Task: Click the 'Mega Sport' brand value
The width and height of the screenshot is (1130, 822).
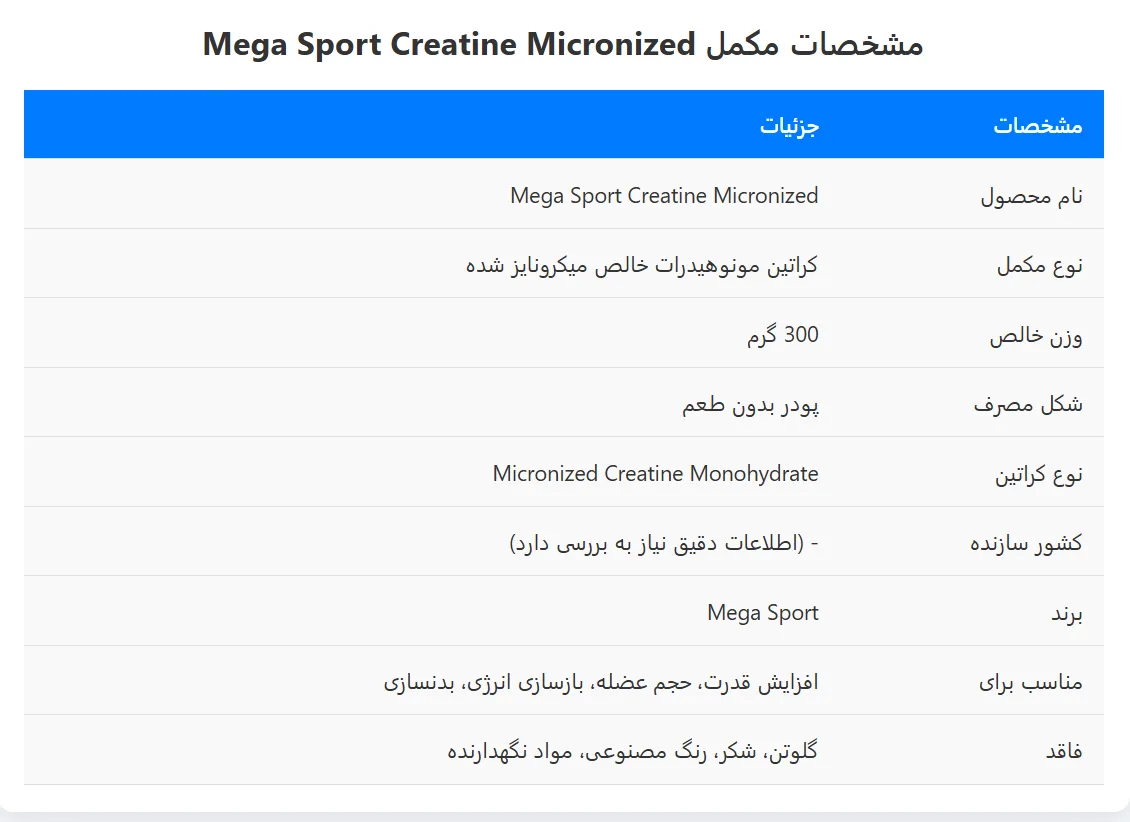Action: click(762, 612)
